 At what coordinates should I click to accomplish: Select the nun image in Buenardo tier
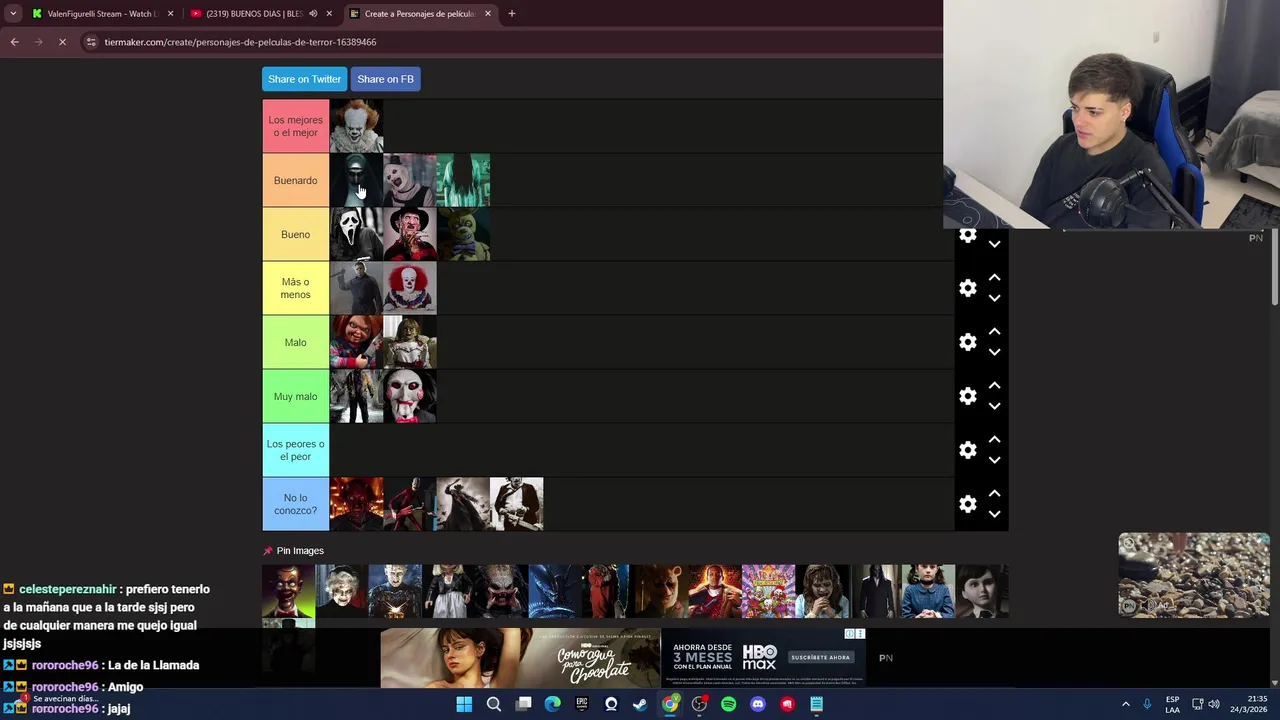[x=356, y=180]
